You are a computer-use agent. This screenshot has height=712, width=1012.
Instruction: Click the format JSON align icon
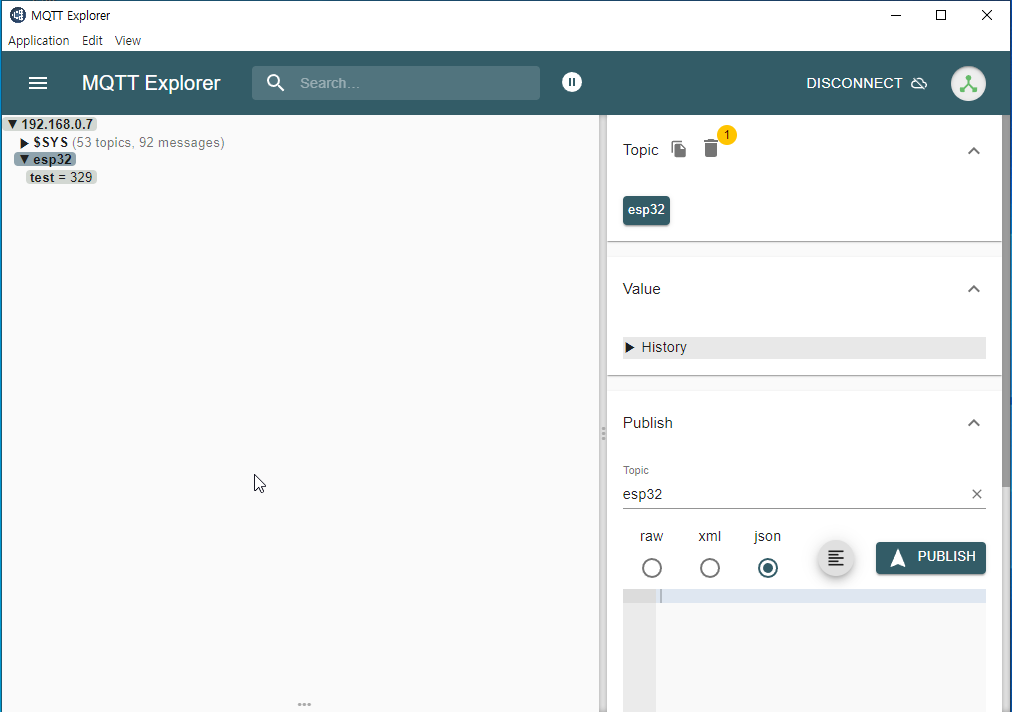click(x=836, y=558)
